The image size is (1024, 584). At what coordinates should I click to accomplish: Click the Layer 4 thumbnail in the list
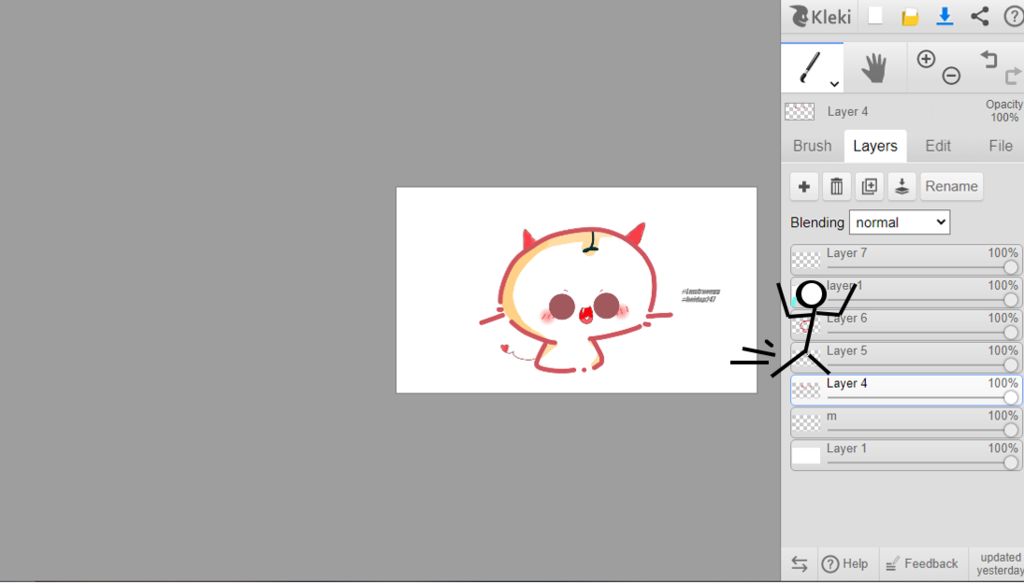tap(806, 390)
